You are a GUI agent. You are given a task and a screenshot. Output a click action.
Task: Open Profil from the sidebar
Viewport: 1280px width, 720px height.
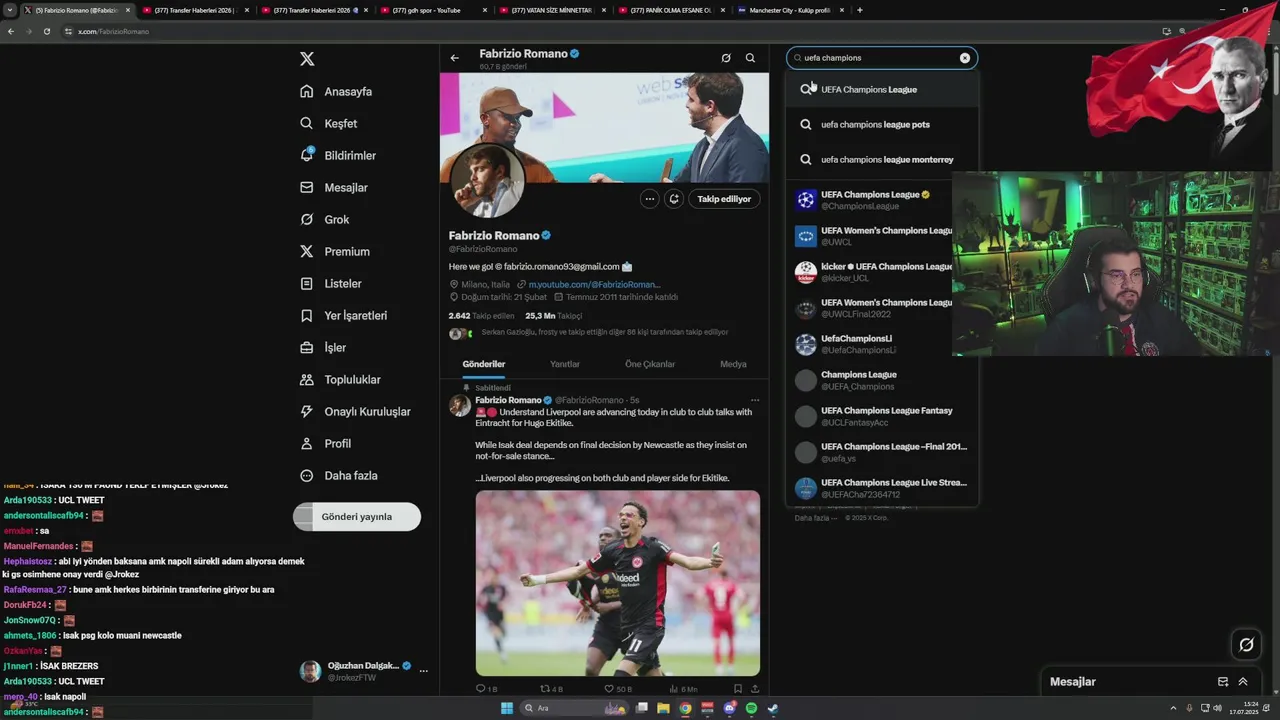[x=325, y=443]
